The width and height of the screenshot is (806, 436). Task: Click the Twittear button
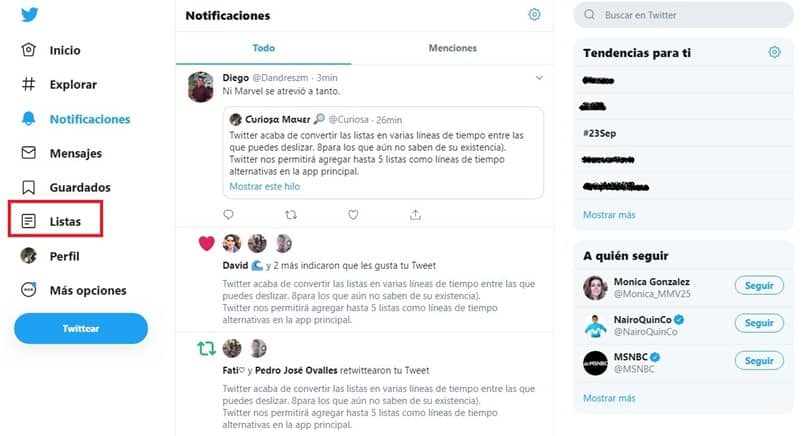81,328
